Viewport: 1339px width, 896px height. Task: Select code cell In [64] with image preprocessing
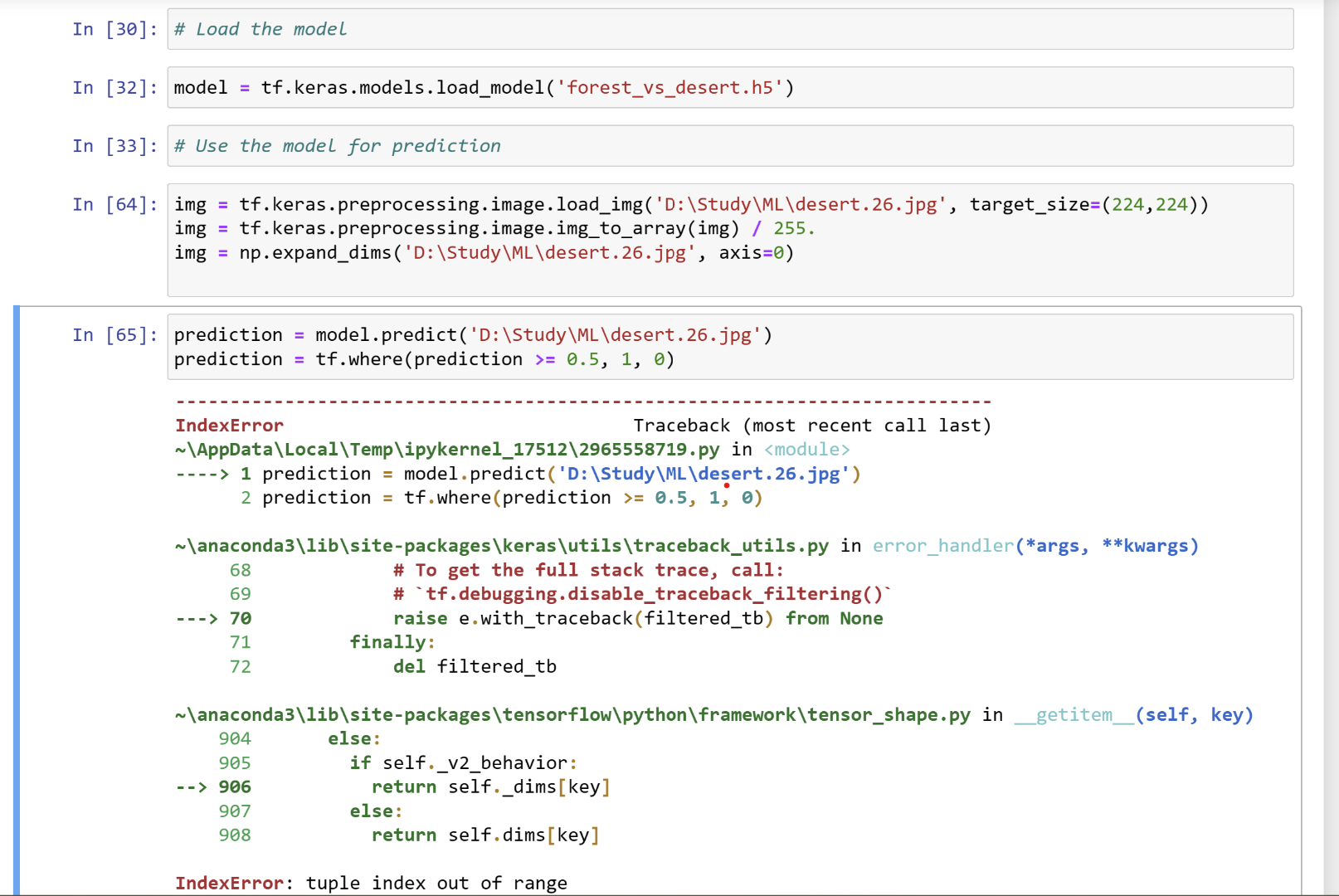click(x=581, y=228)
